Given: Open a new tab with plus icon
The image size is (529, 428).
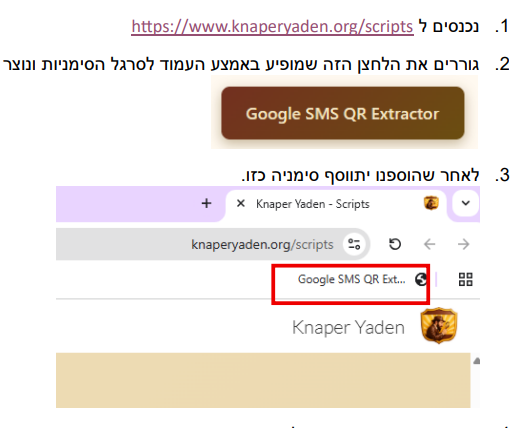Looking at the screenshot, I should point(206,203).
